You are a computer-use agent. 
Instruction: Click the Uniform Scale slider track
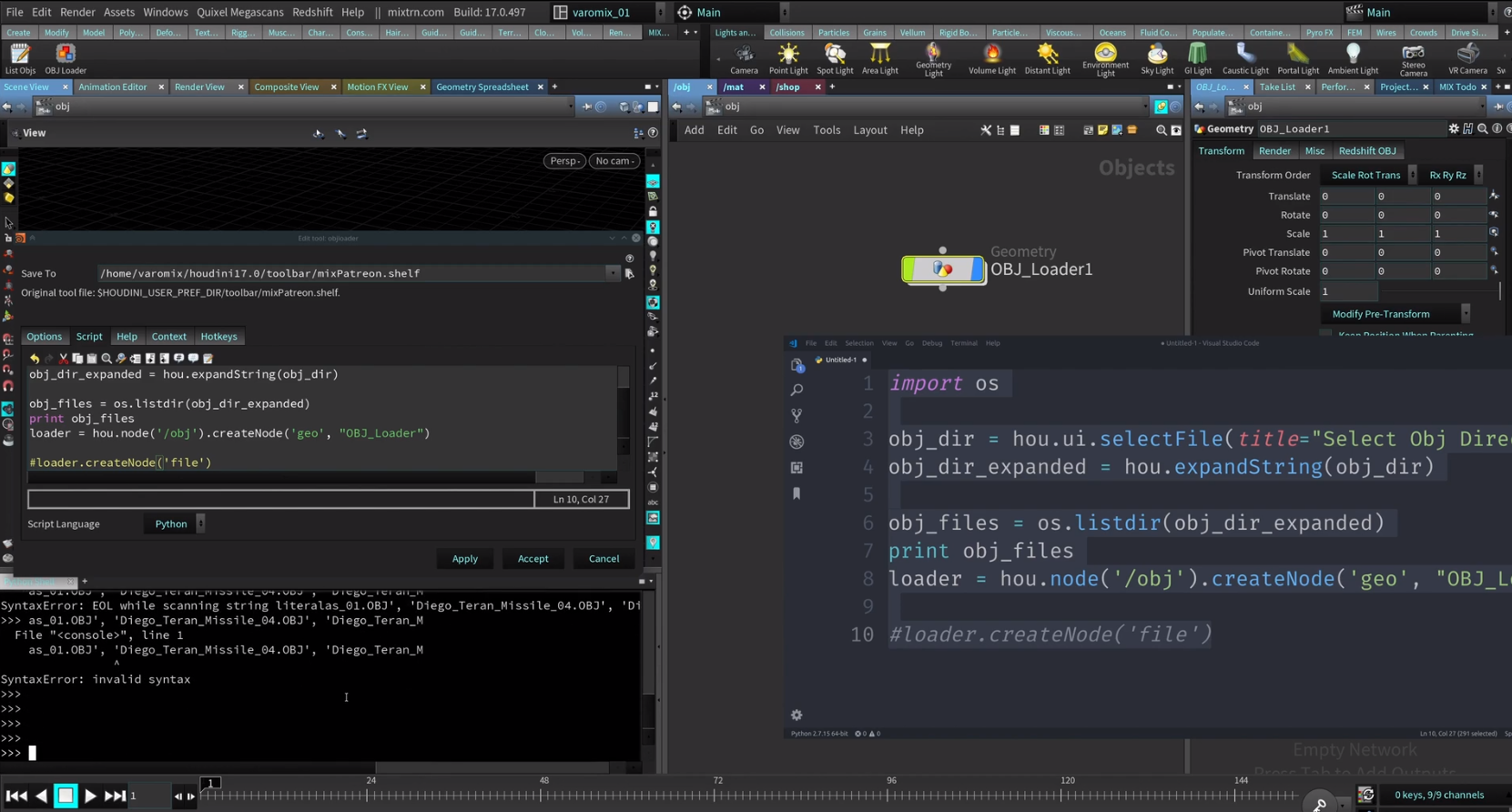click(1438, 291)
